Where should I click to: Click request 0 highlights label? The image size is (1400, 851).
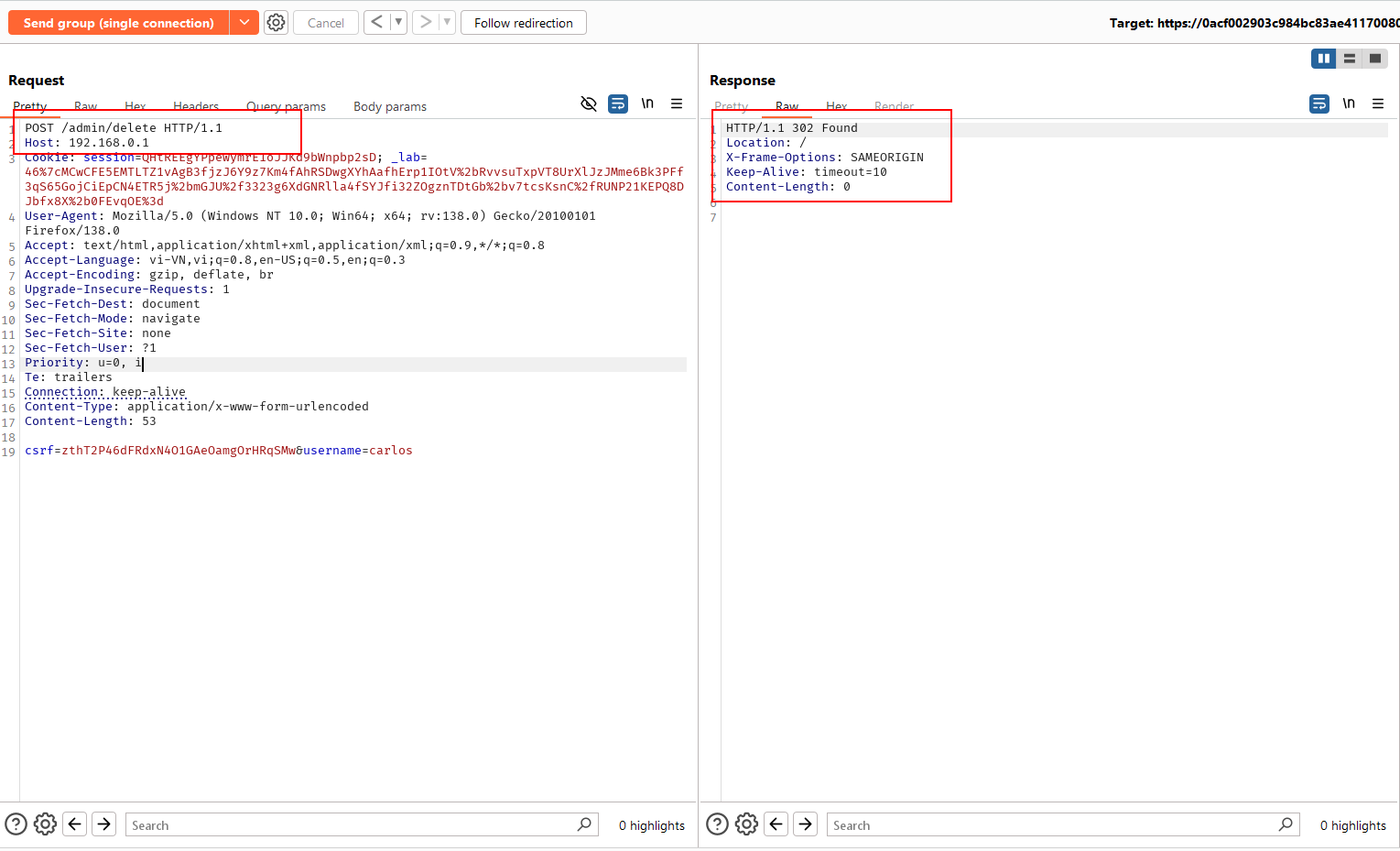click(x=652, y=825)
